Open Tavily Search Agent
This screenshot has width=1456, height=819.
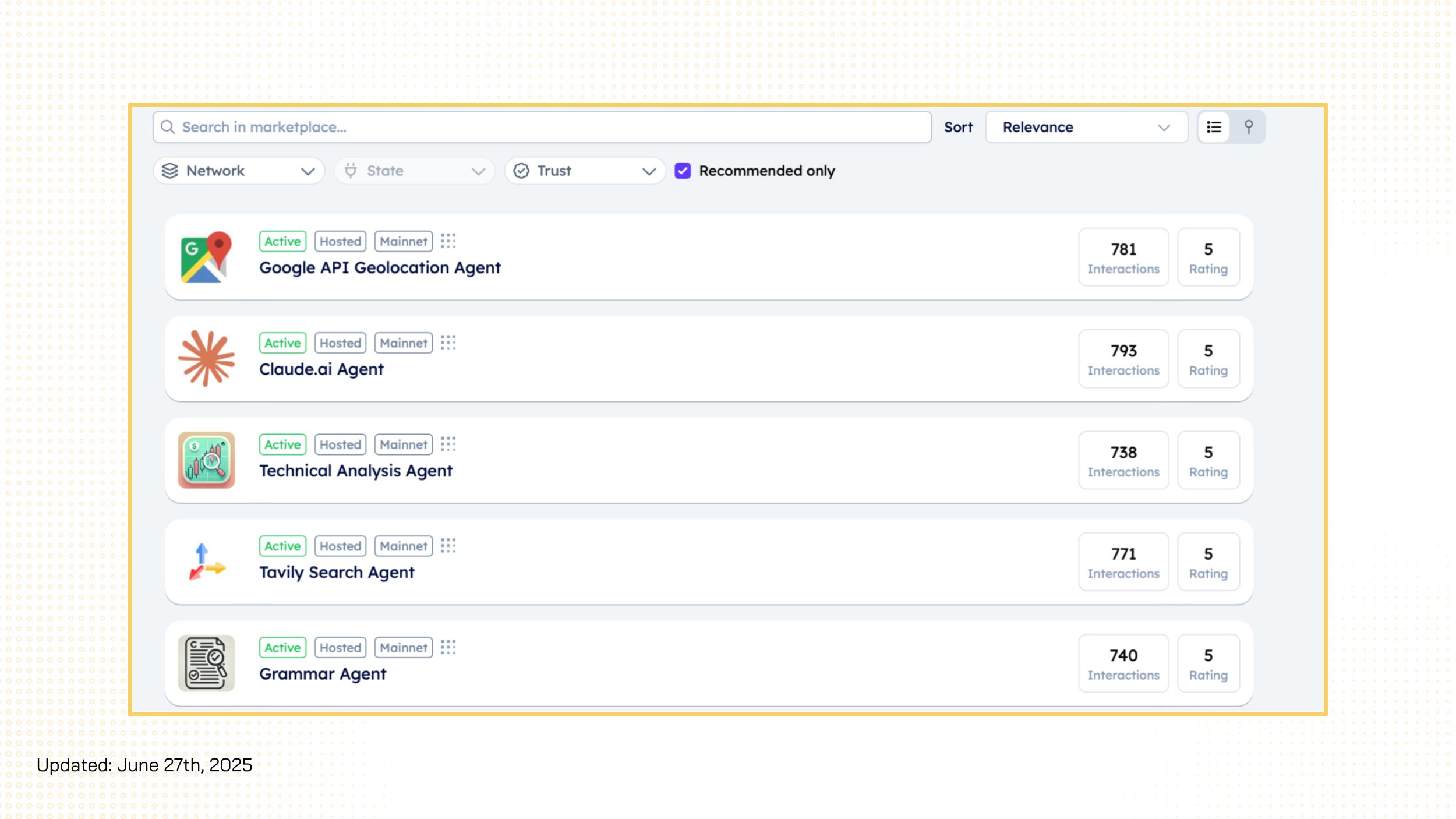click(x=337, y=572)
